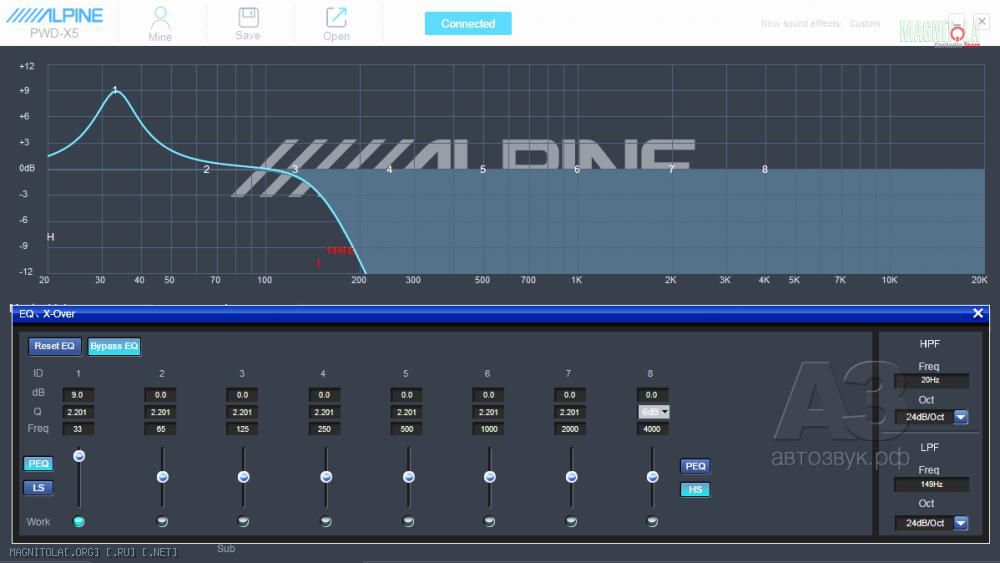This screenshot has height=563, width=1000.
Task: Click the H high-pass marker on graph
Action: point(50,237)
